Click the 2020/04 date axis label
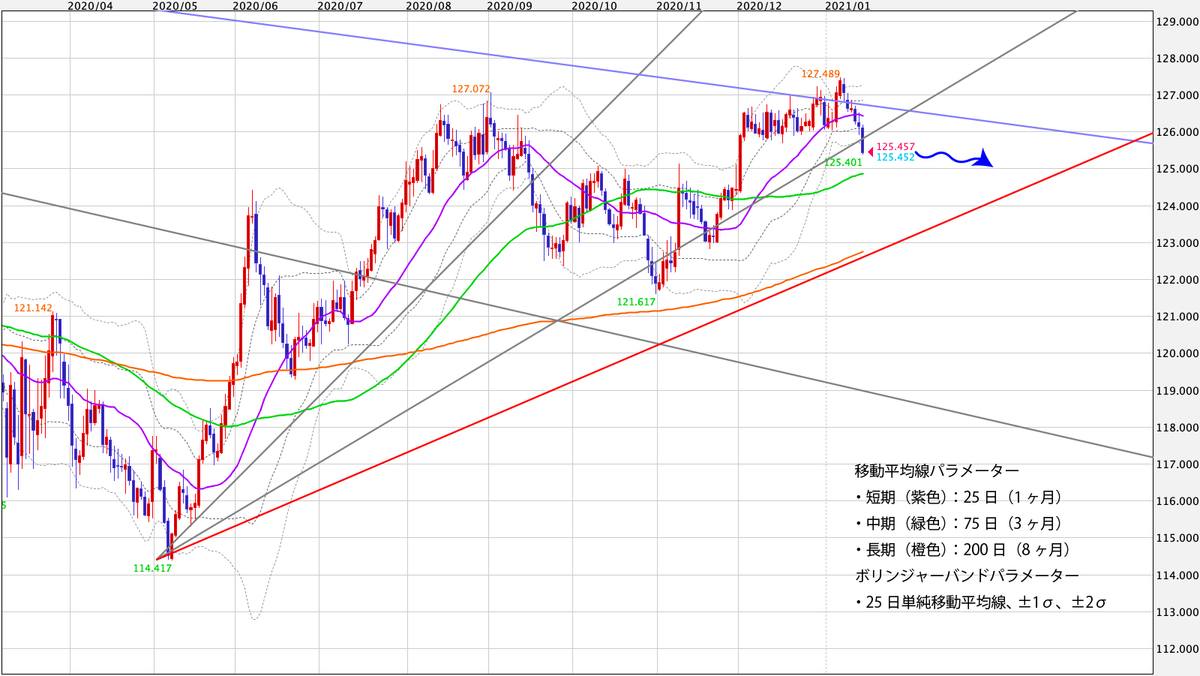 pyautogui.click(x=89, y=6)
